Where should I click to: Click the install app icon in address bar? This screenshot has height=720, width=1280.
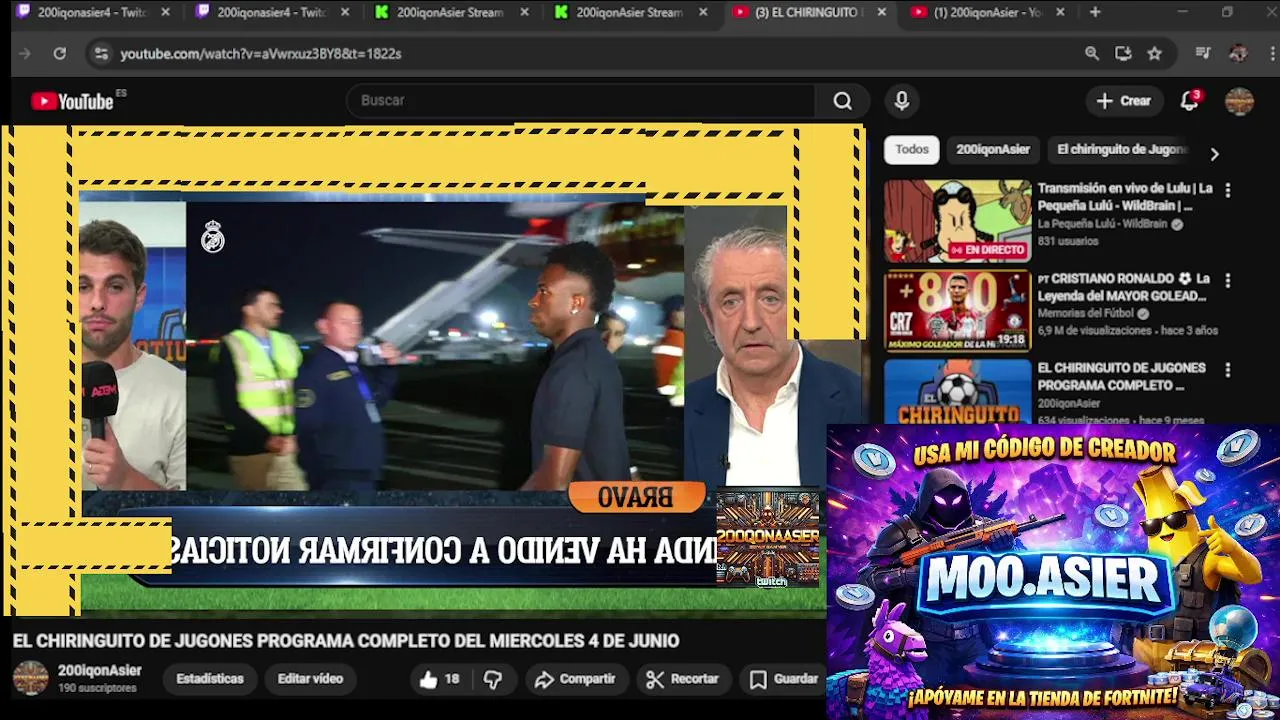click(x=1123, y=53)
